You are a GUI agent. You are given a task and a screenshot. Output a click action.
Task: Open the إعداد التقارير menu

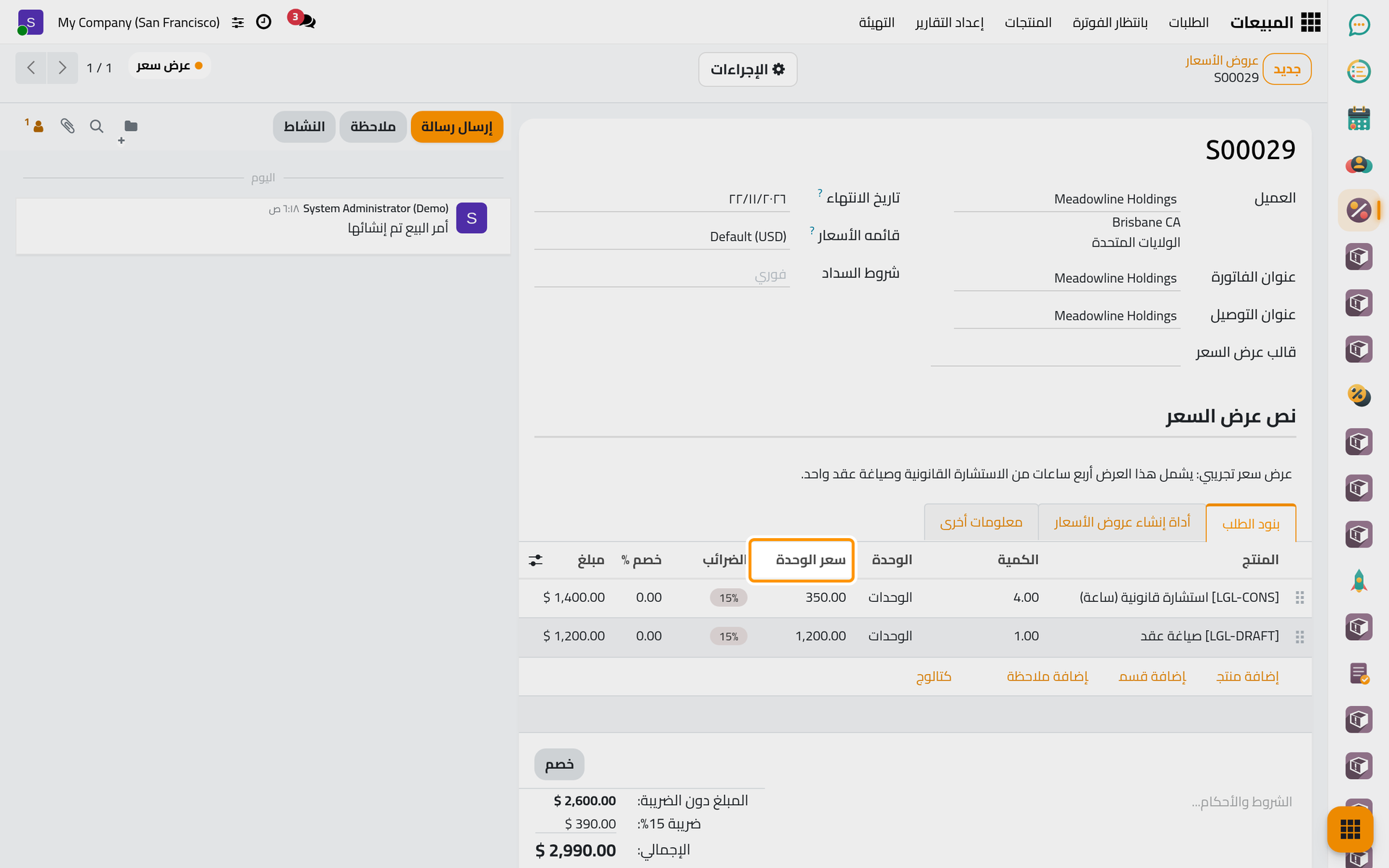coord(949,22)
